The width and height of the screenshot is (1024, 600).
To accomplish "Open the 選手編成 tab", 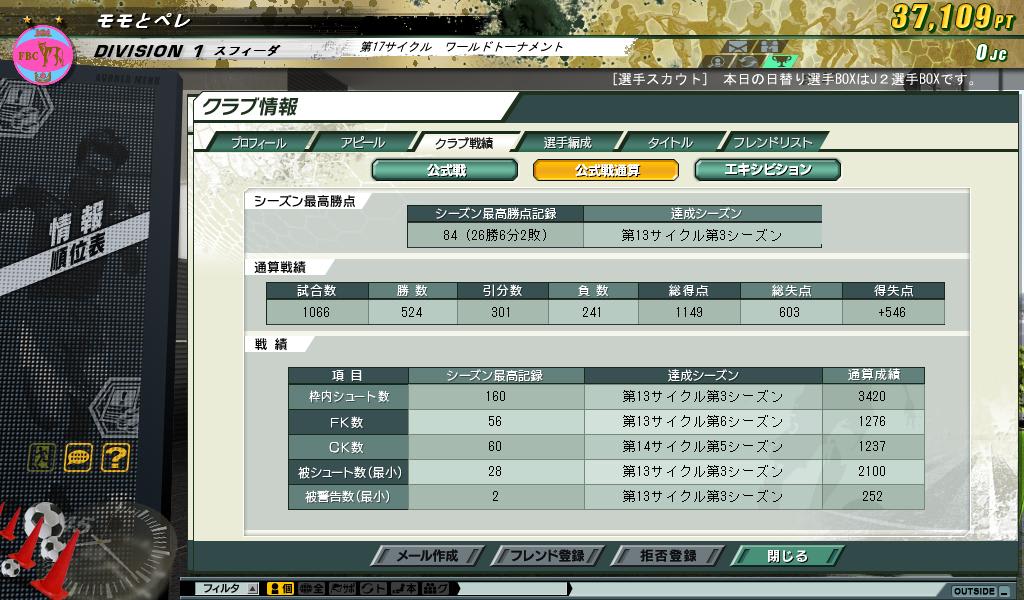I will (567, 143).
